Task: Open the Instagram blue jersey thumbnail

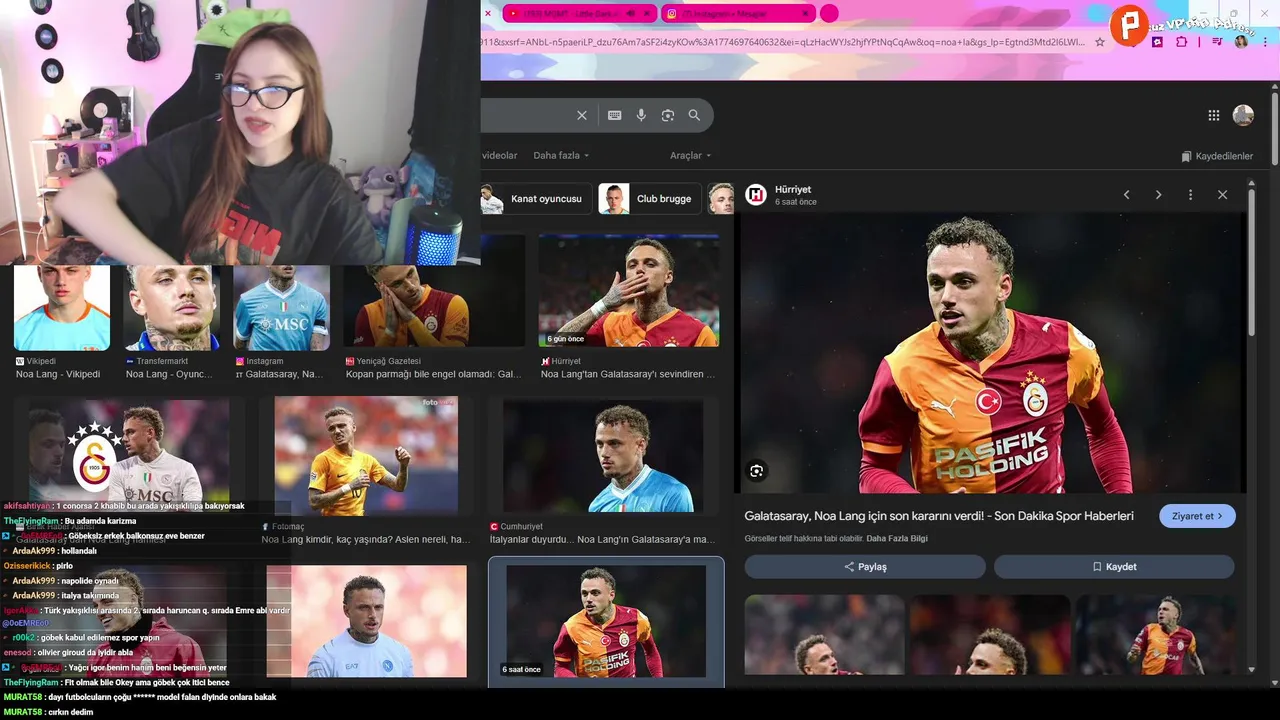Action: click(x=281, y=308)
